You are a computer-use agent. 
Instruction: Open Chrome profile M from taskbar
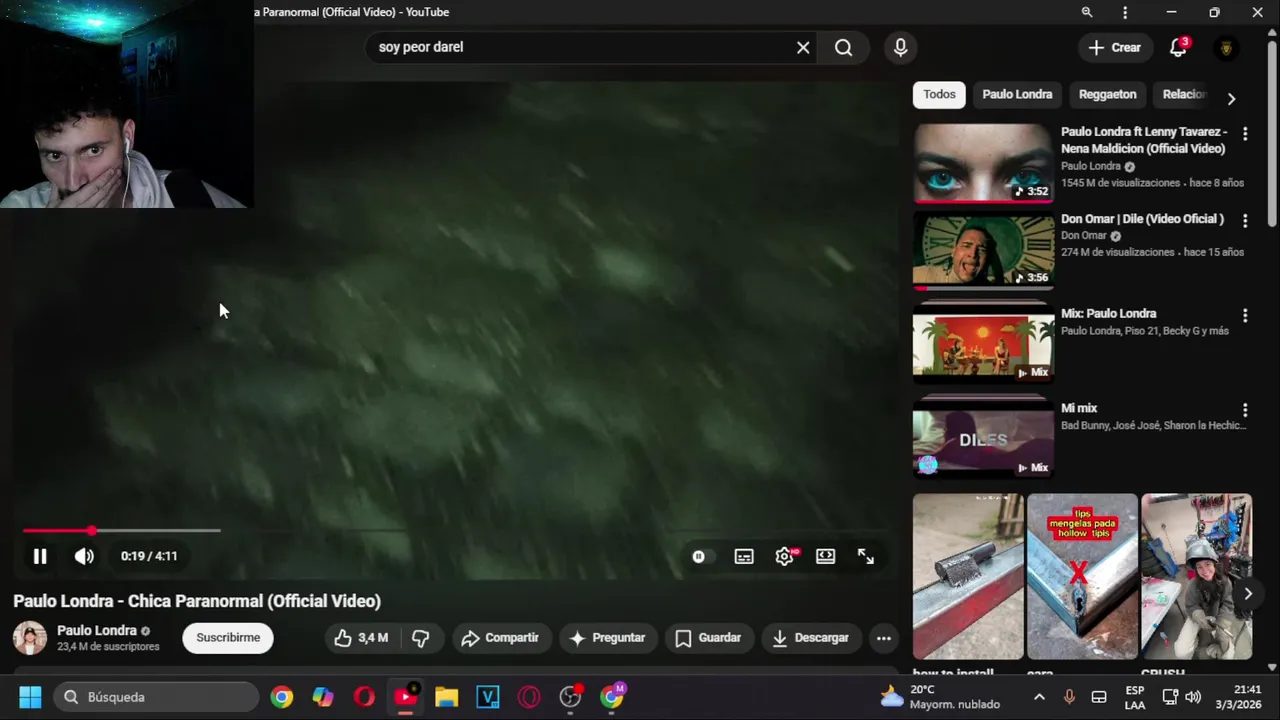click(x=612, y=697)
